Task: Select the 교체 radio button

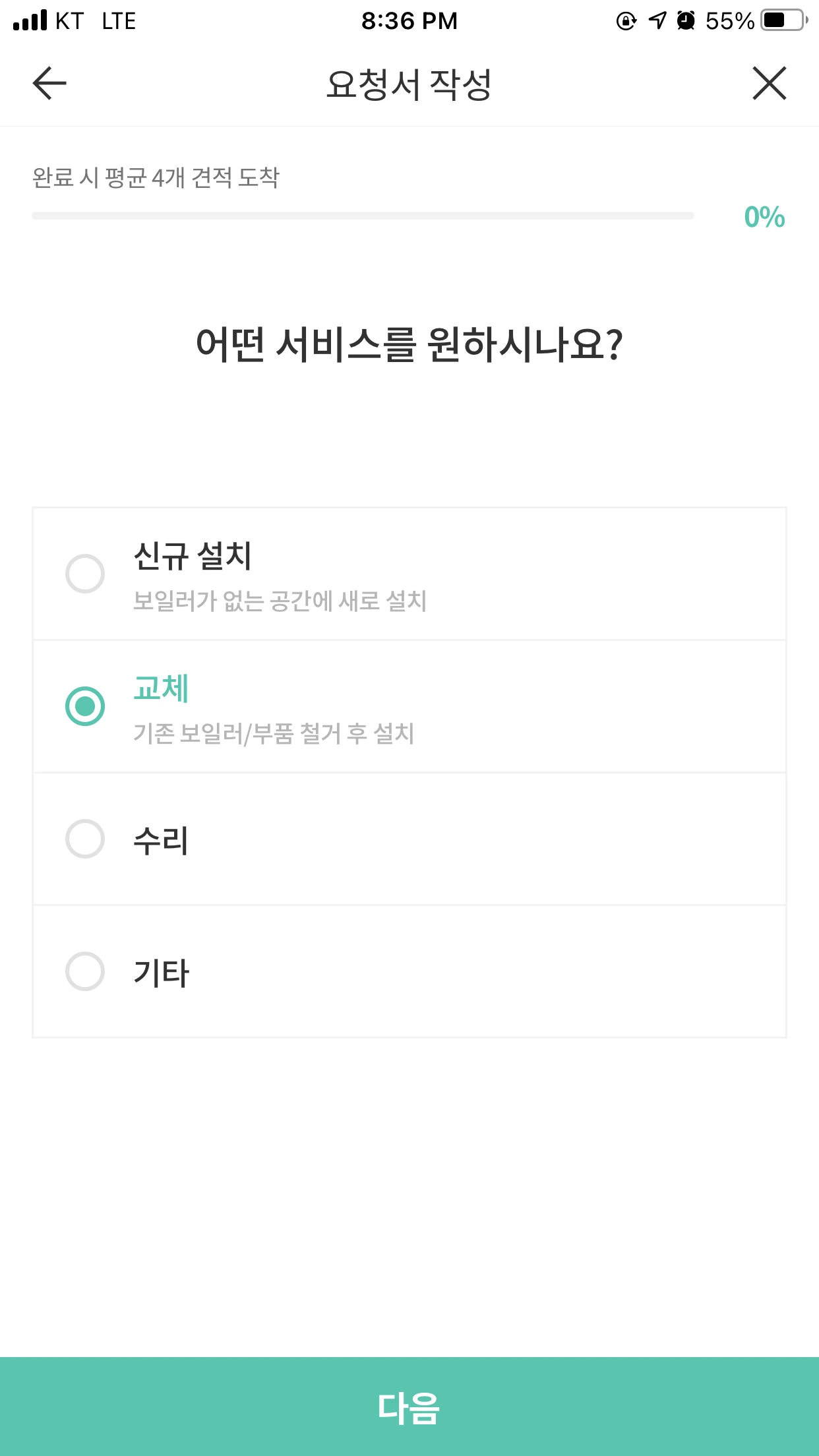Action: point(85,706)
